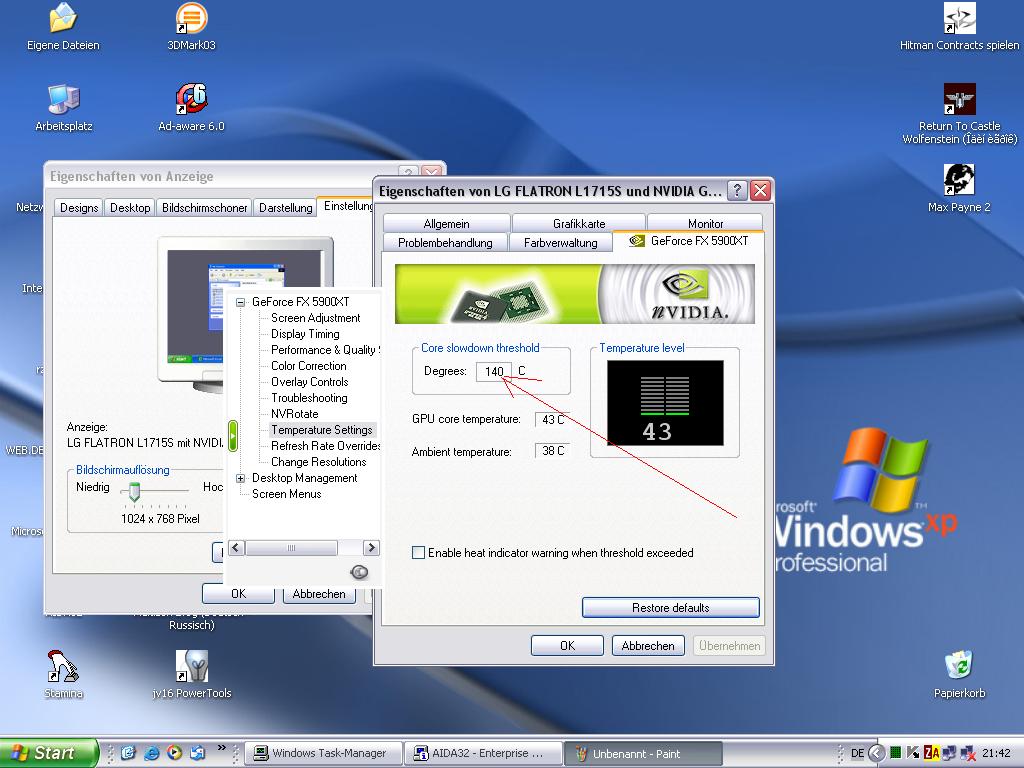Screen dimensions: 1024x768
Task: Expand the Desktop Management tree node
Action: [240, 478]
